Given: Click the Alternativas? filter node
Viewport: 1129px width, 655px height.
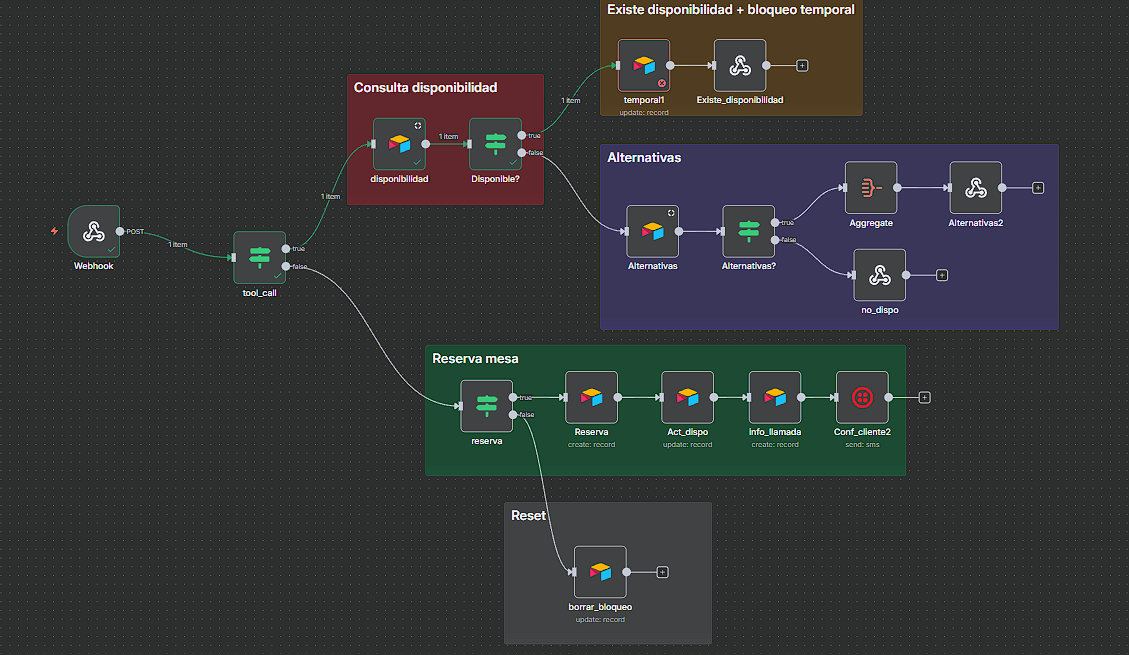Looking at the screenshot, I should pos(747,231).
